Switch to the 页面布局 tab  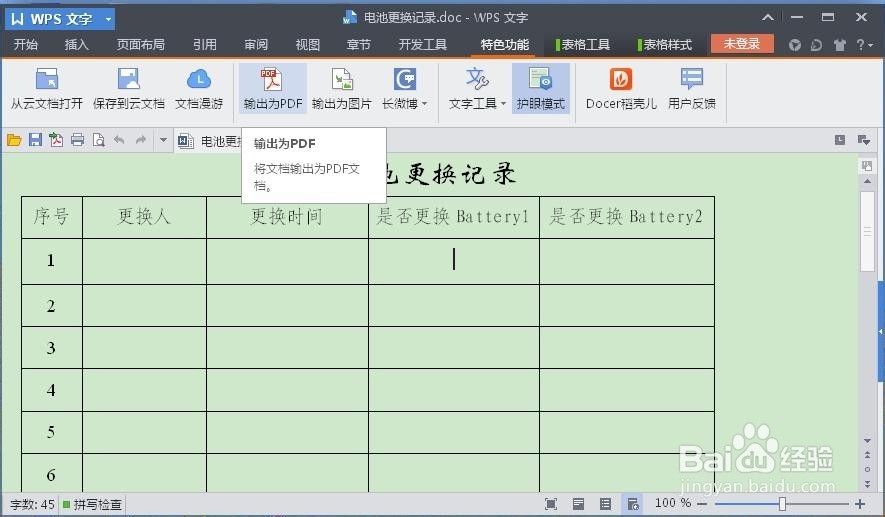pyautogui.click(x=141, y=45)
